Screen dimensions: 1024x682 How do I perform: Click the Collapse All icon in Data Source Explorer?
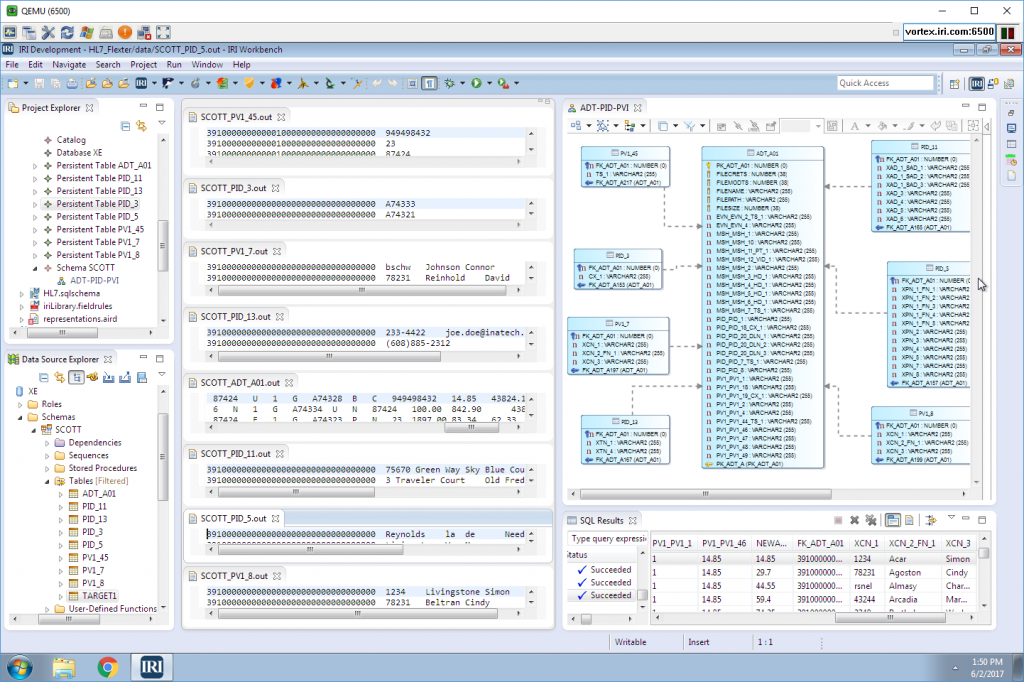(x=44, y=378)
